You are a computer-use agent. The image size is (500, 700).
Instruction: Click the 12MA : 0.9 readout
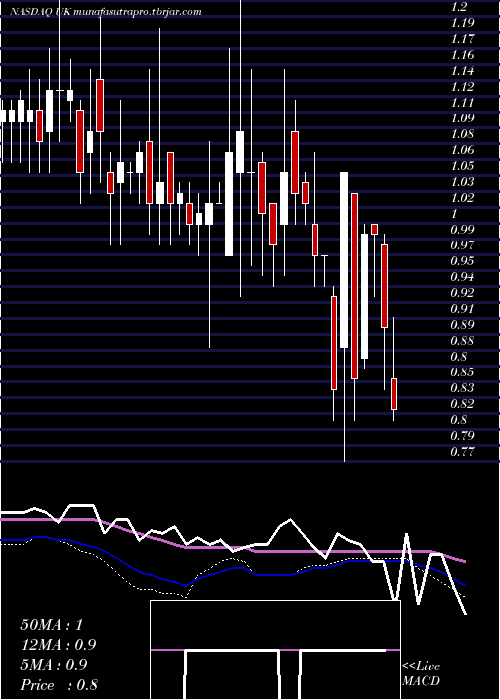tap(58, 645)
